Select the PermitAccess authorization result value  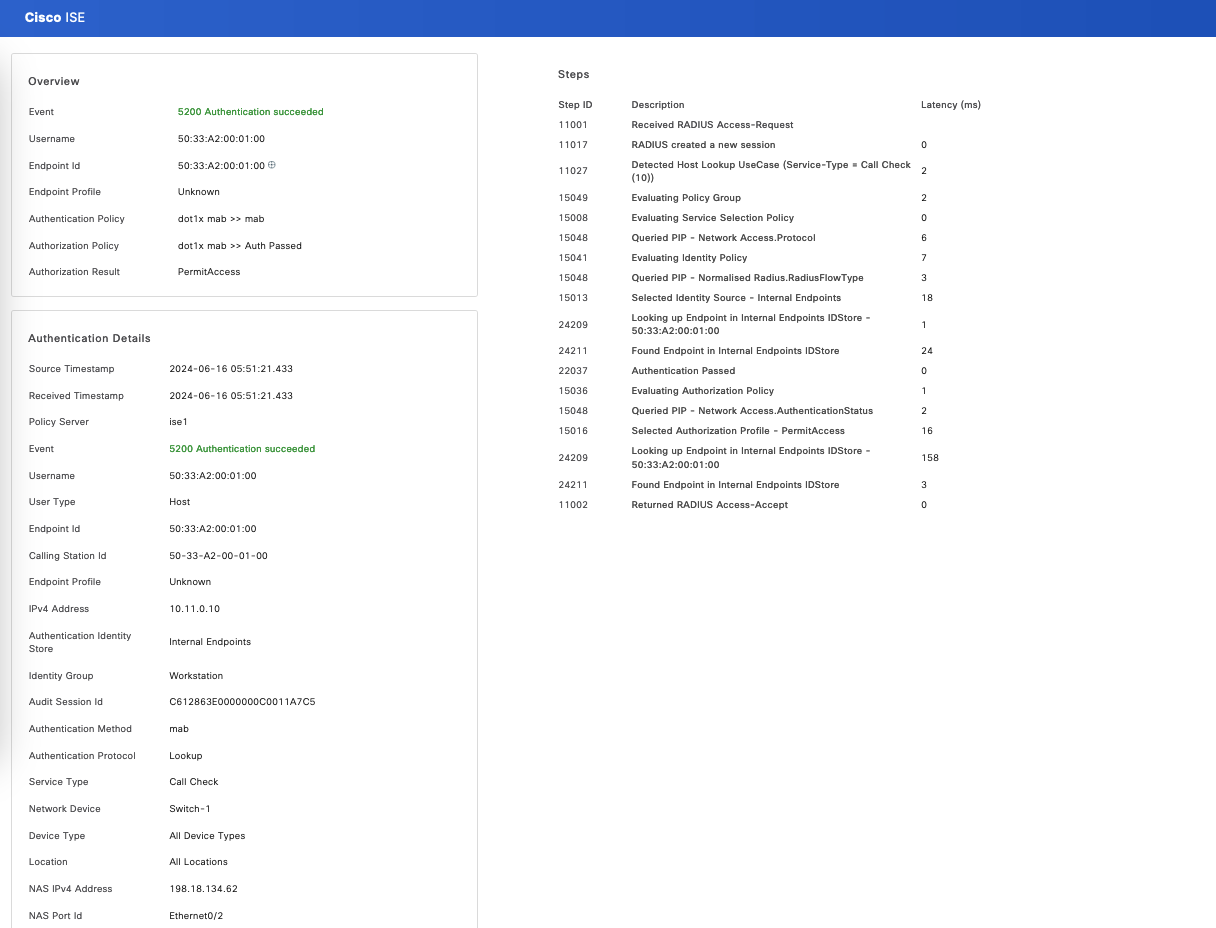coord(209,272)
